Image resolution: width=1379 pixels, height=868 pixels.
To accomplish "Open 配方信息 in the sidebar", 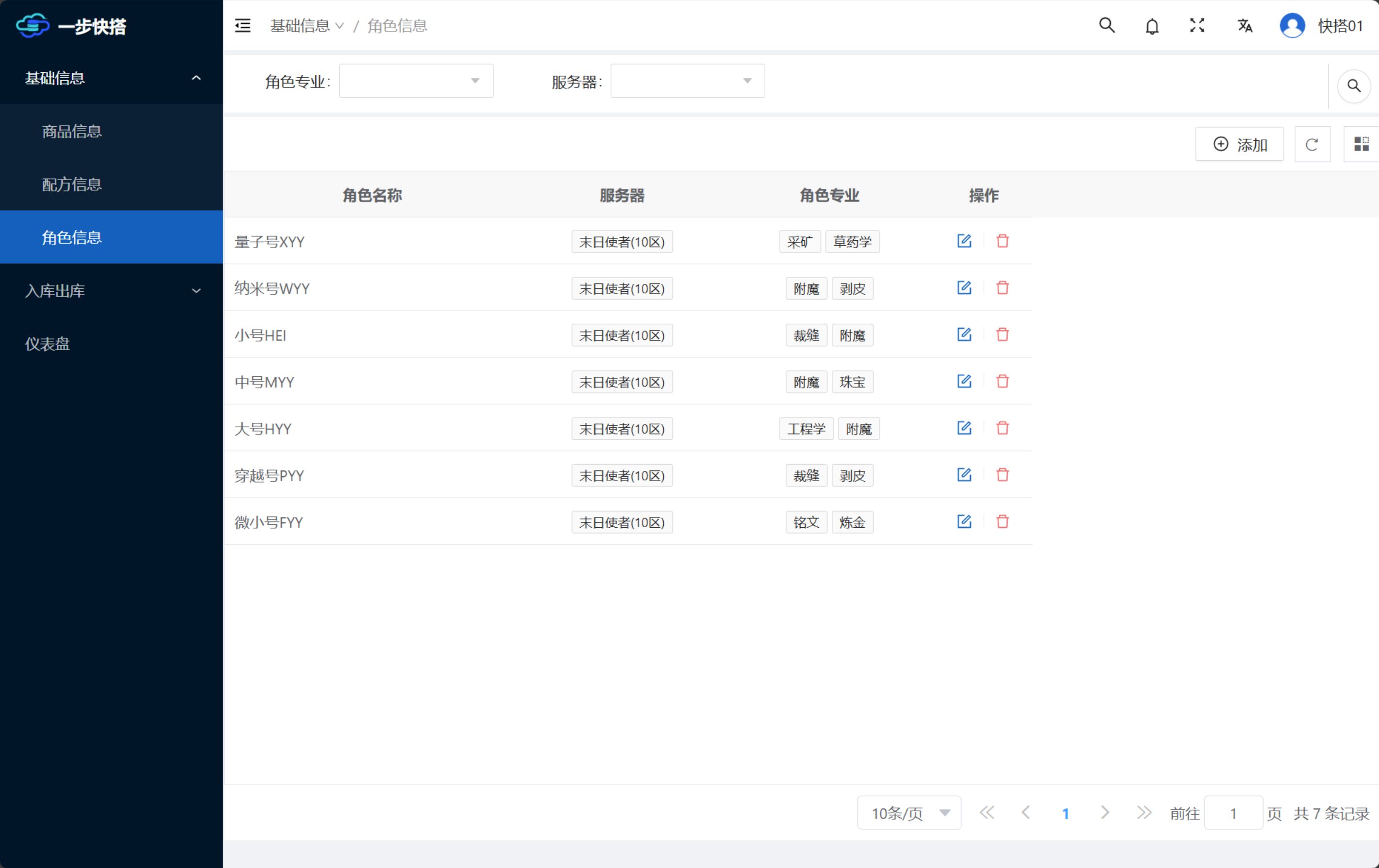I will click(111, 184).
